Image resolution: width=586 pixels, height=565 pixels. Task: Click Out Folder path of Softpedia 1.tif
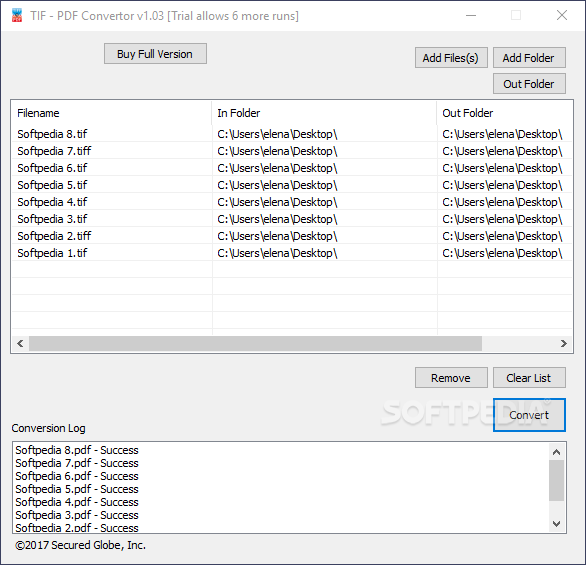point(502,253)
